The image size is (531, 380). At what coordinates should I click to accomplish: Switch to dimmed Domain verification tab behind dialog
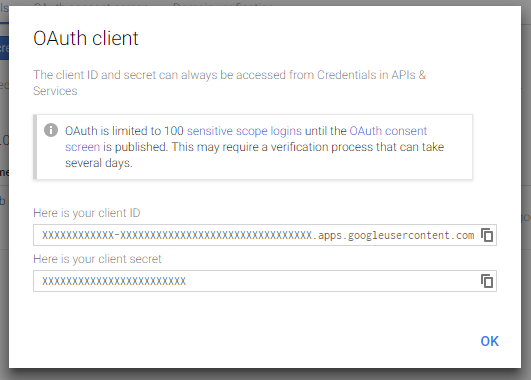tap(223, 3)
